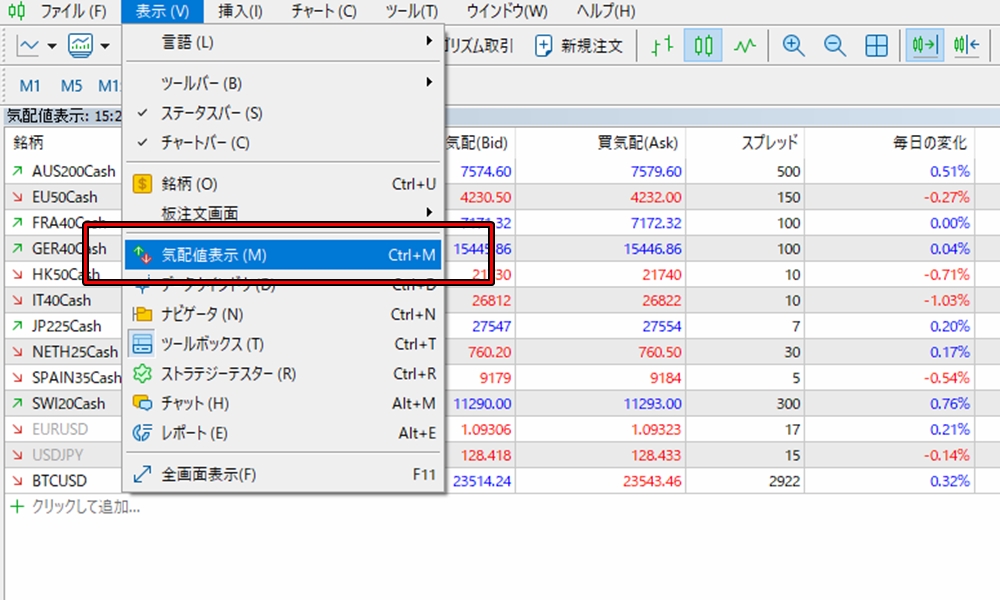The image size is (1000, 600).
Task: Click the zoom out magnifier icon
Action: click(x=834, y=46)
